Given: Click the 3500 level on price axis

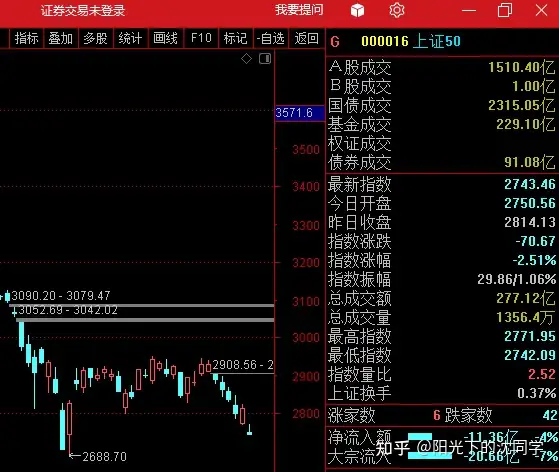Looking at the screenshot, I should click(306, 149).
